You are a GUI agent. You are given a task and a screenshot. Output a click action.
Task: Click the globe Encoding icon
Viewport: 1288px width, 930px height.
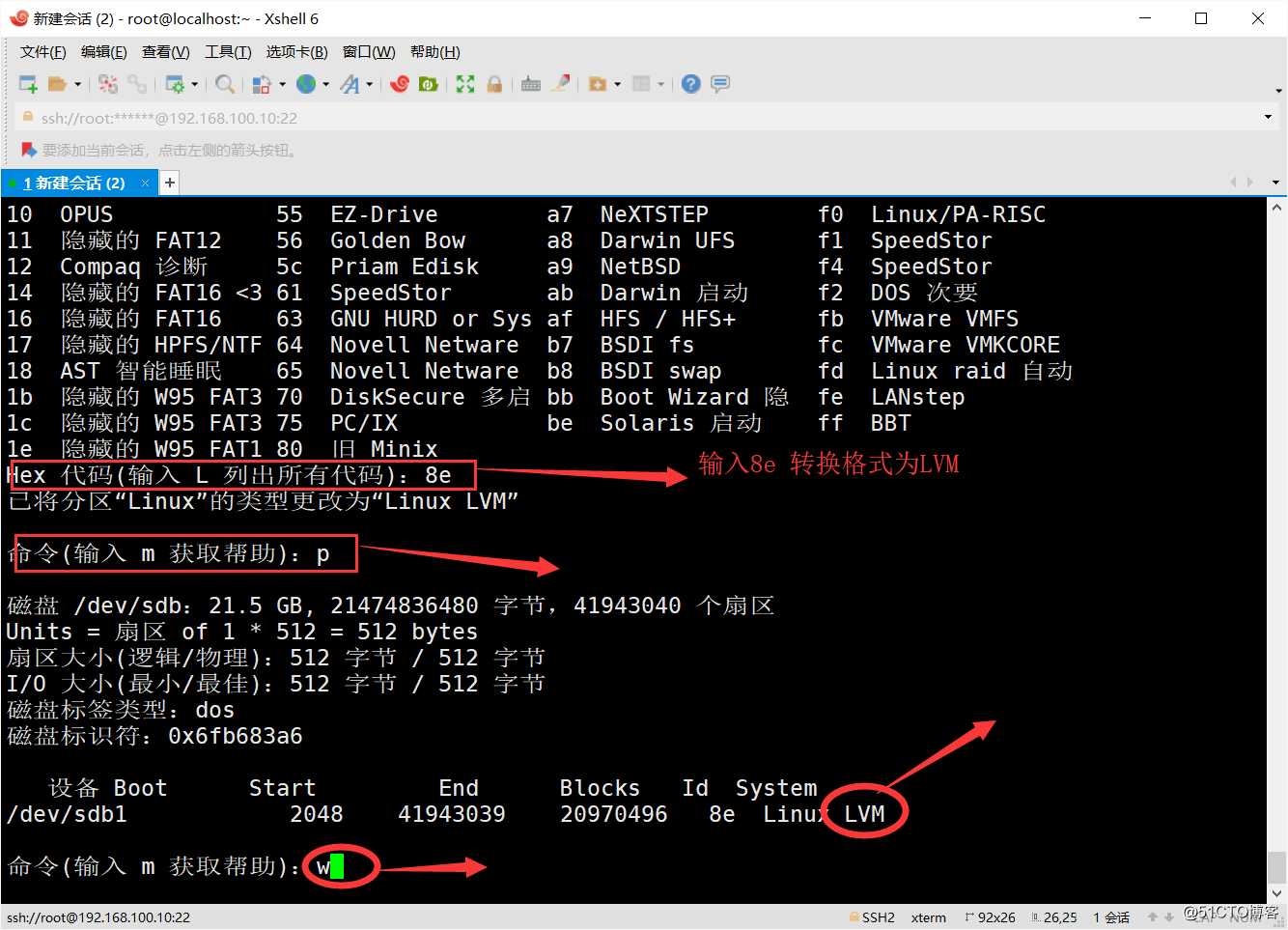306,84
